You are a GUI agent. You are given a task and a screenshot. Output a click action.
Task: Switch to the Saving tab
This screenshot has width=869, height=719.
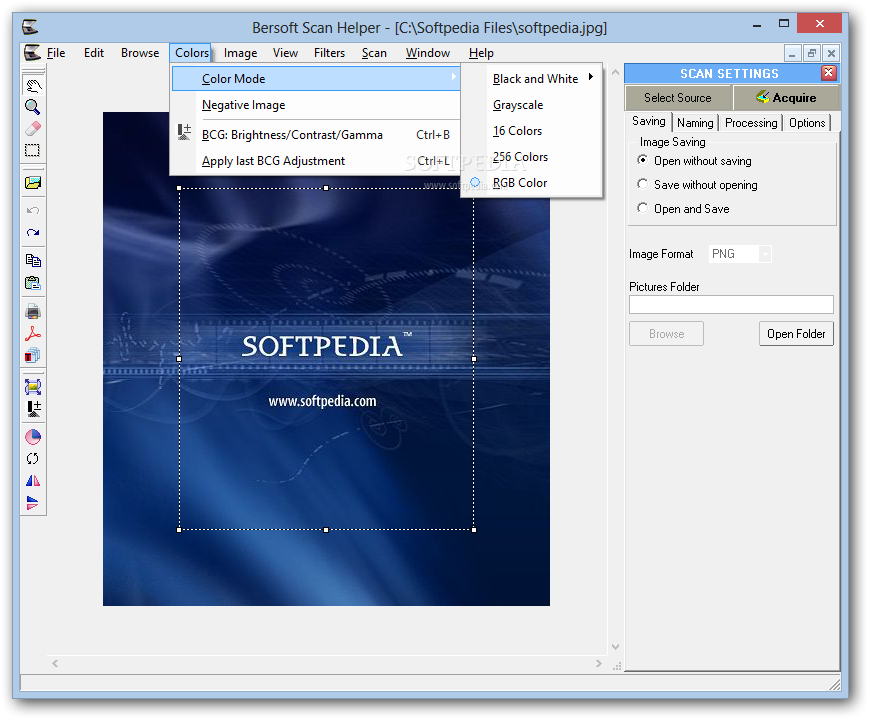click(649, 121)
